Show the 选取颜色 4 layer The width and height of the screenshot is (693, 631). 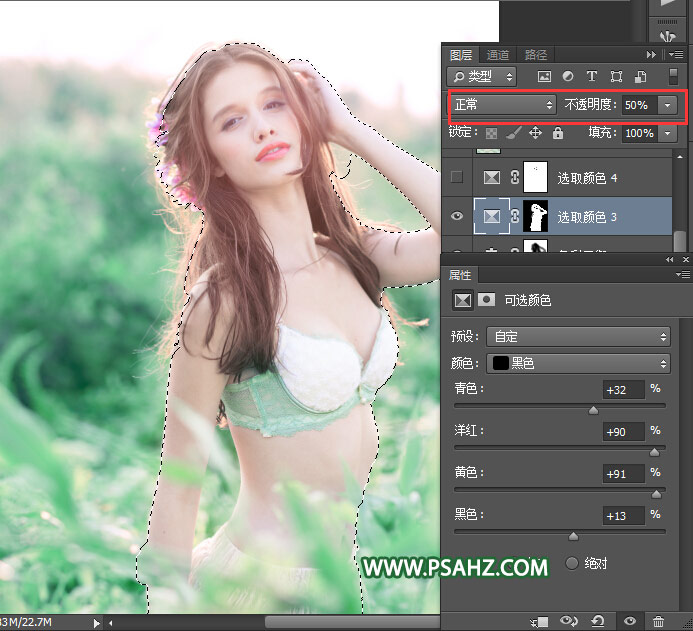click(x=457, y=177)
